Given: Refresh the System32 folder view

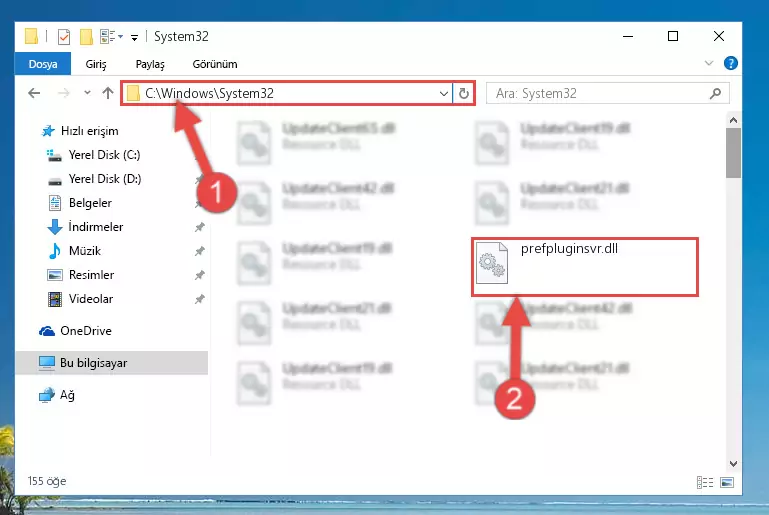Looking at the screenshot, I should pyautogui.click(x=463, y=93).
